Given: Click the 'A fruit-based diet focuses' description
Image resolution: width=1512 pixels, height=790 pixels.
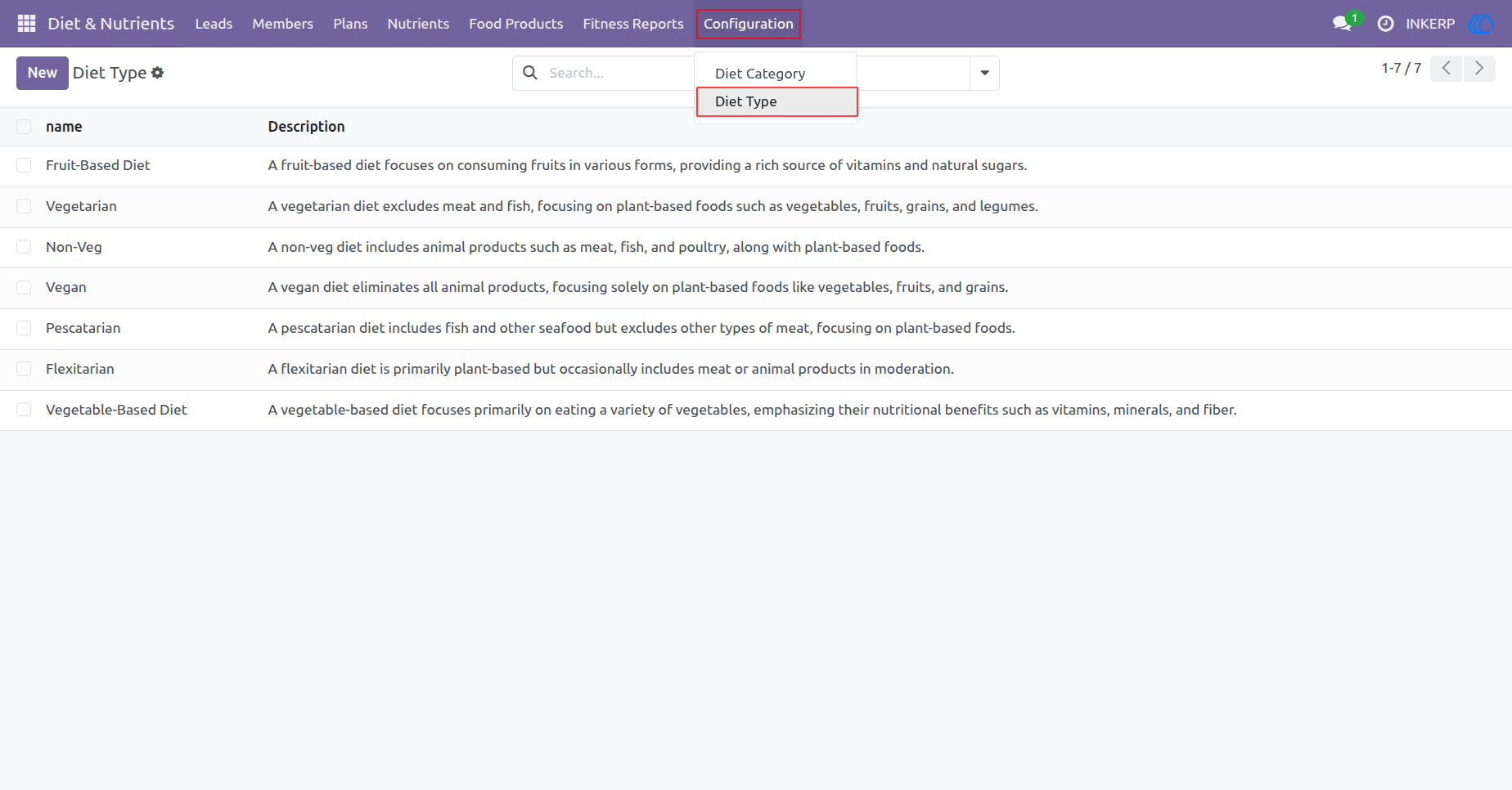Looking at the screenshot, I should pos(647,165).
